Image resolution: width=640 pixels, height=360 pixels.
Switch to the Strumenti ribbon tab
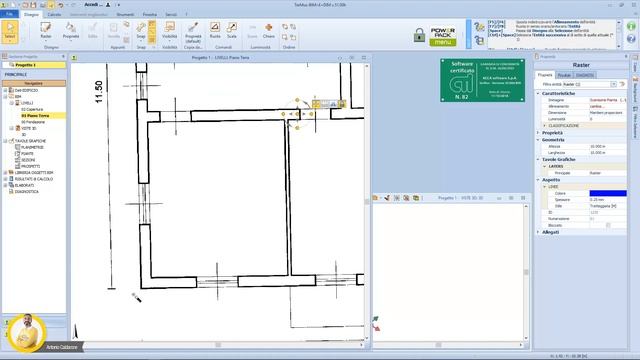pos(125,14)
